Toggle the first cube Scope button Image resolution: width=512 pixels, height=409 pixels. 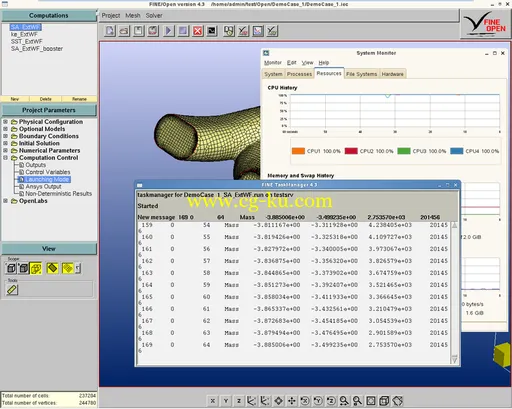[x=11, y=268]
